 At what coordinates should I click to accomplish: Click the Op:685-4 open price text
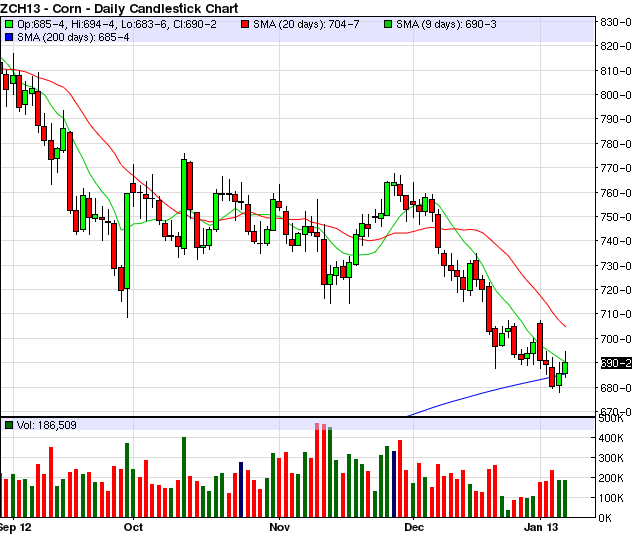point(41,24)
